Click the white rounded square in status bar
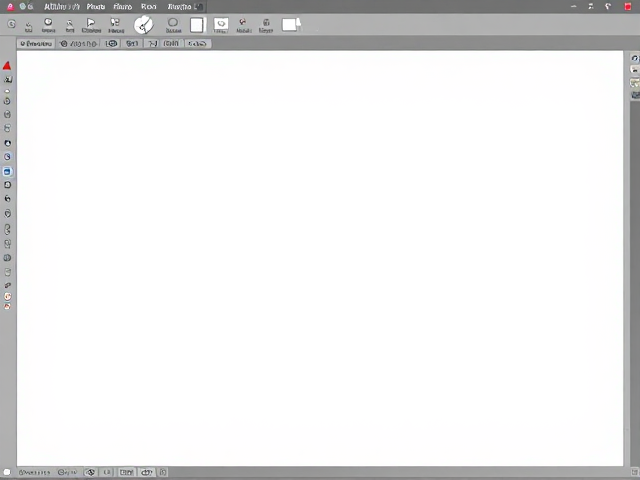The image size is (640, 480). point(7,472)
